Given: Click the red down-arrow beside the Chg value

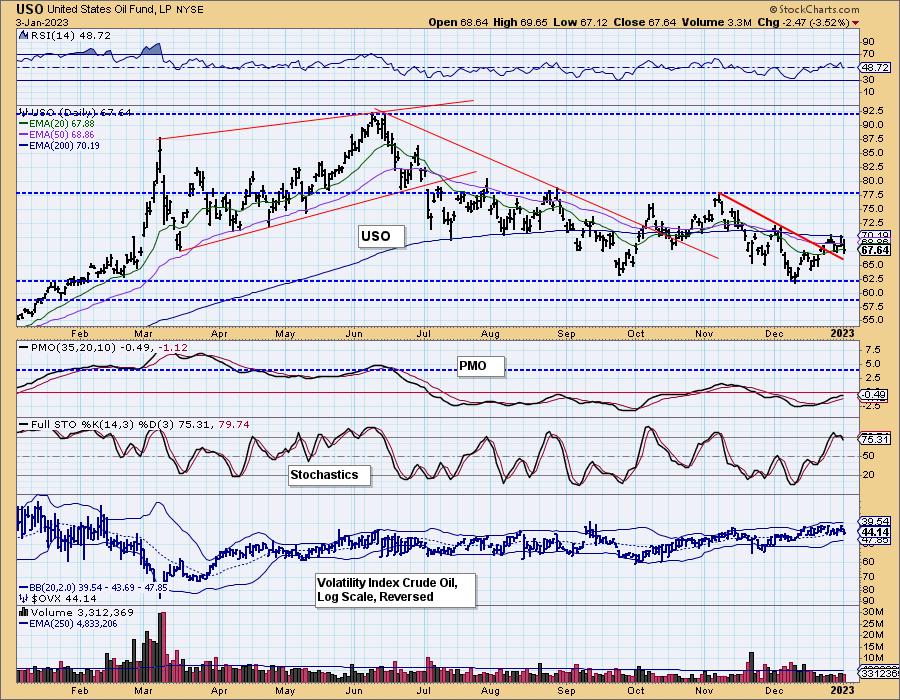Looking at the screenshot, I should coord(856,23).
